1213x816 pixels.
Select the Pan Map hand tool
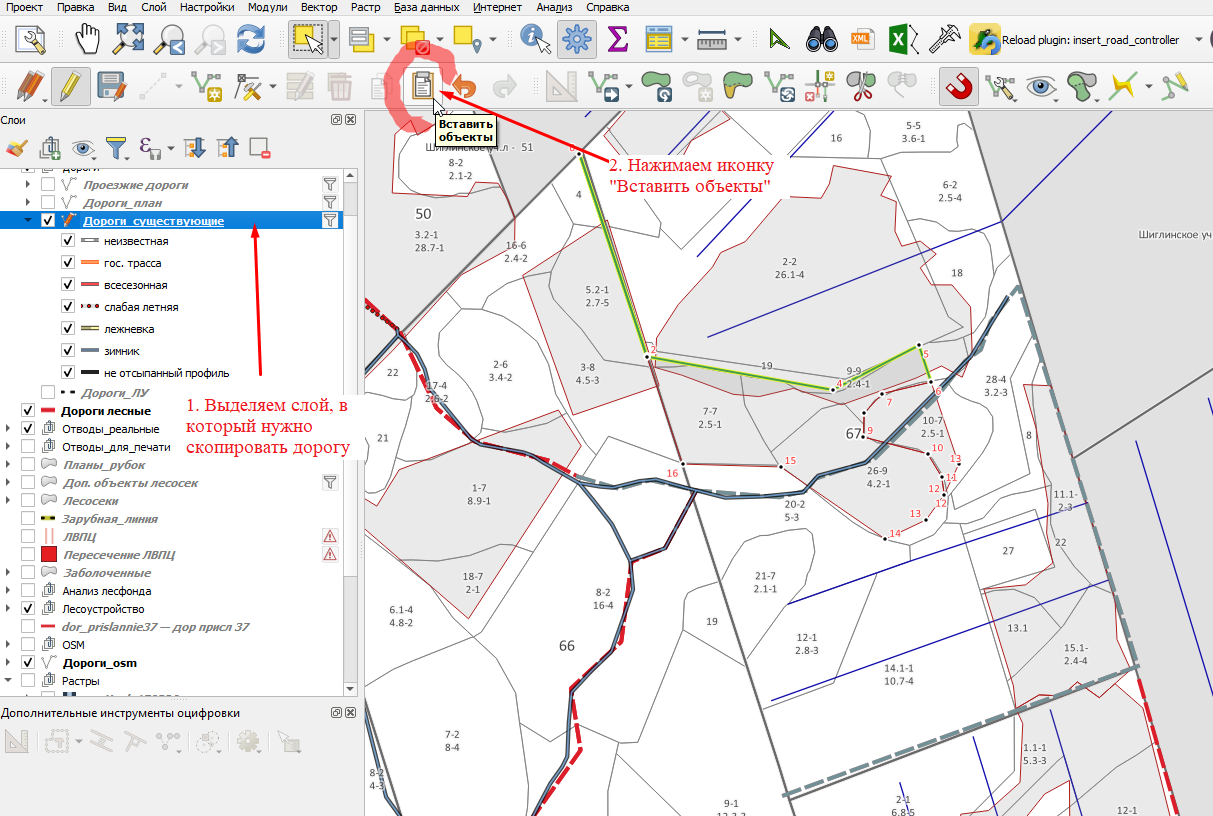coord(90,39)
